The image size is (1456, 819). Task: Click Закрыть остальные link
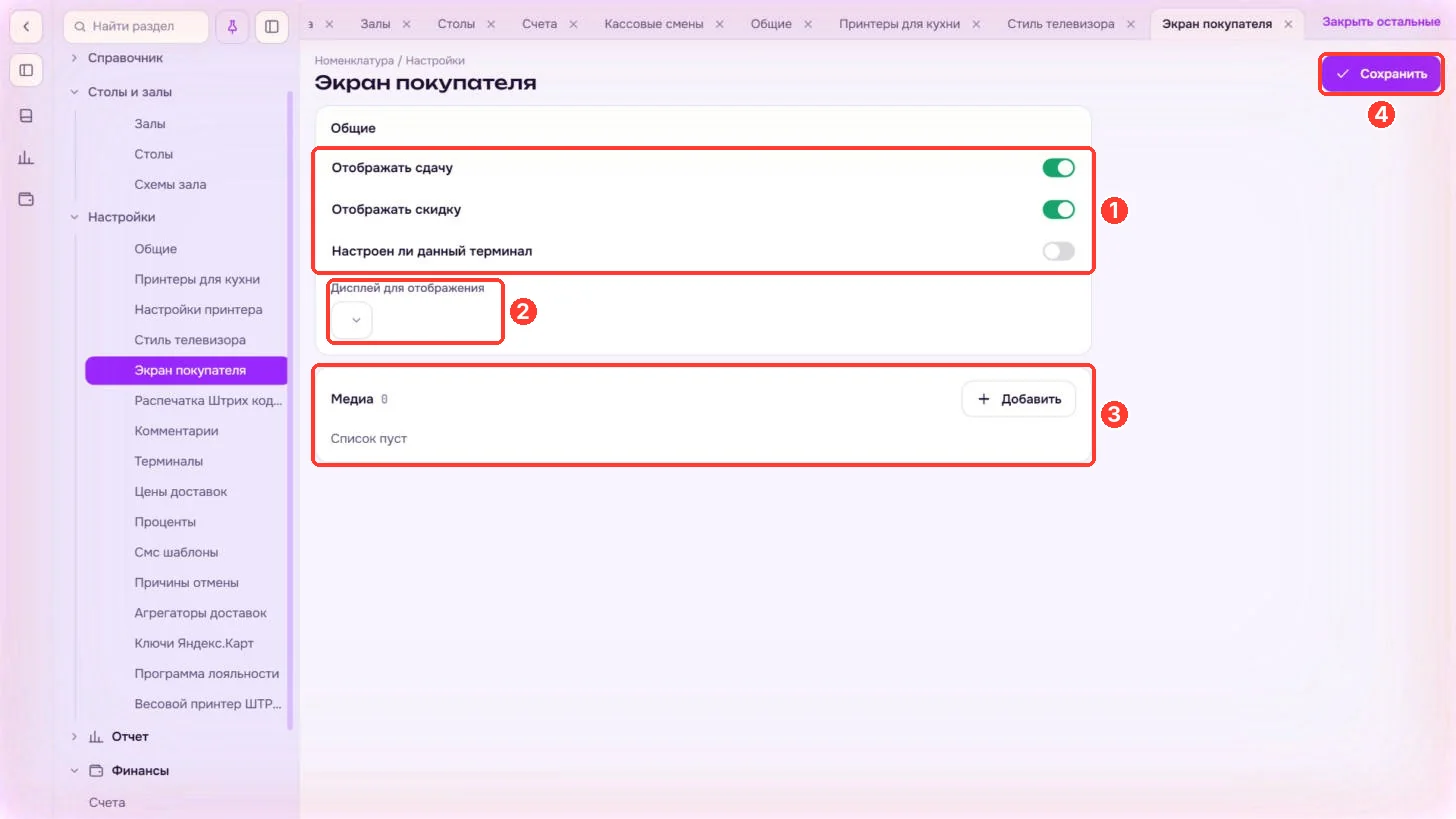tap(1381, 22)
